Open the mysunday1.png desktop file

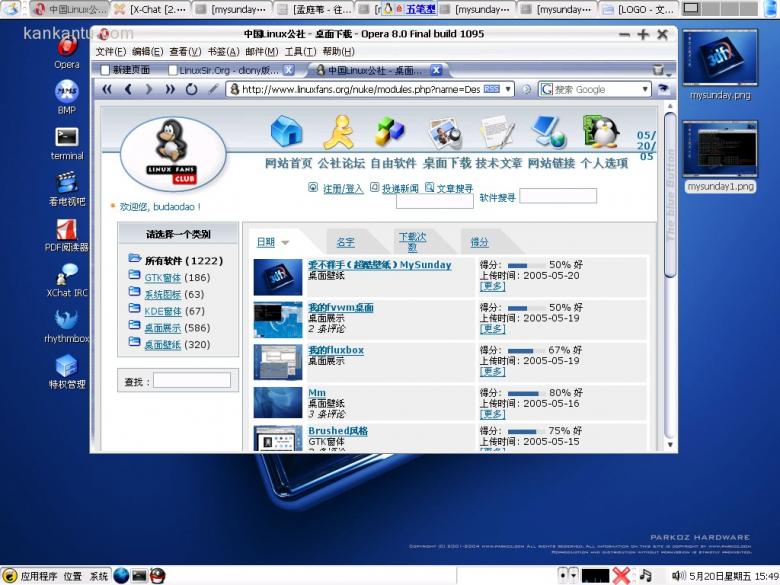point(720,157)
